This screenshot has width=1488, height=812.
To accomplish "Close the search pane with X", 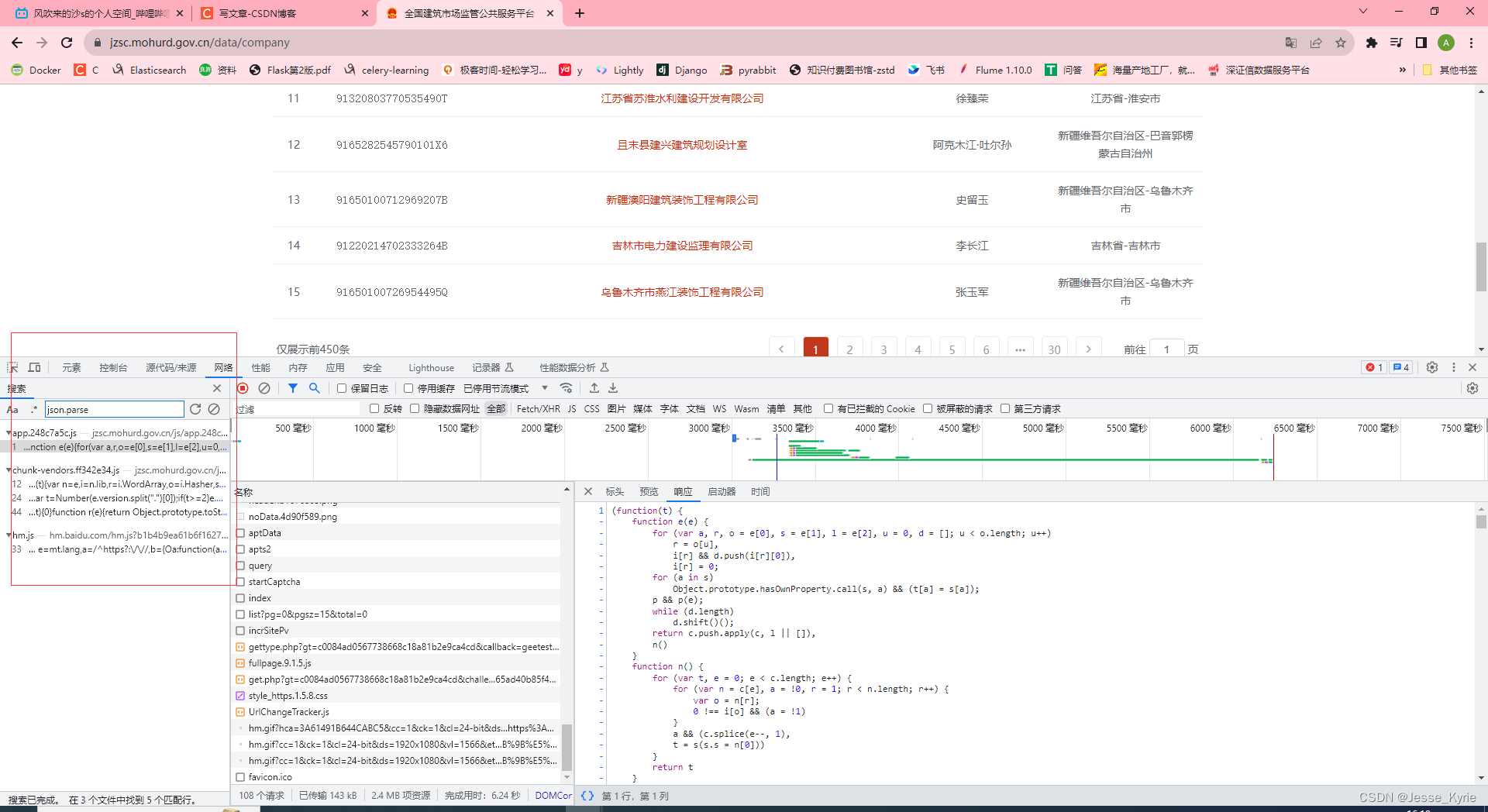I will pyautogui.click(x=217, y=388).
